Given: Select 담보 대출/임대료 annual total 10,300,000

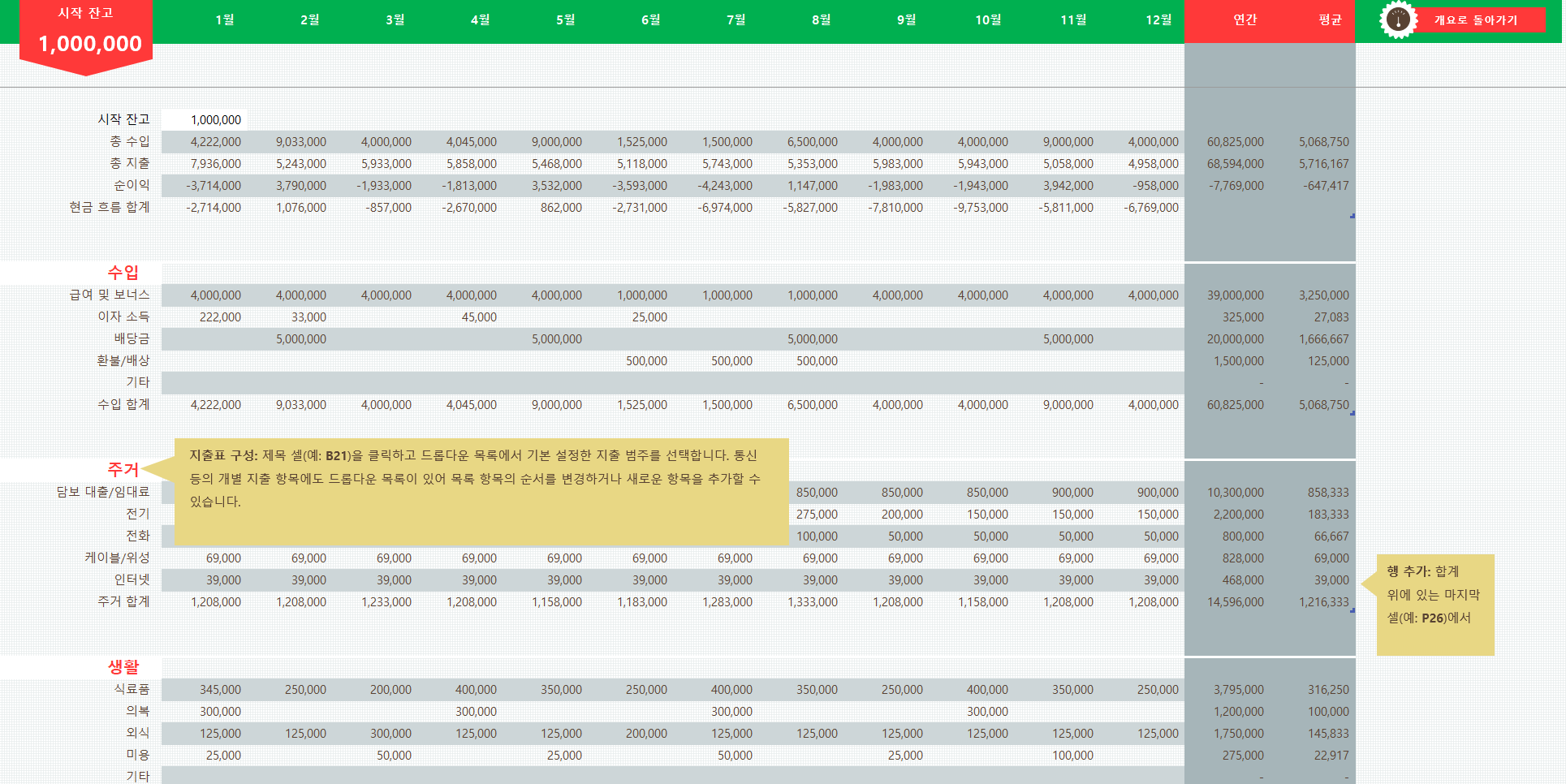Looking at the screenshot, I should tap(1236, 493).
